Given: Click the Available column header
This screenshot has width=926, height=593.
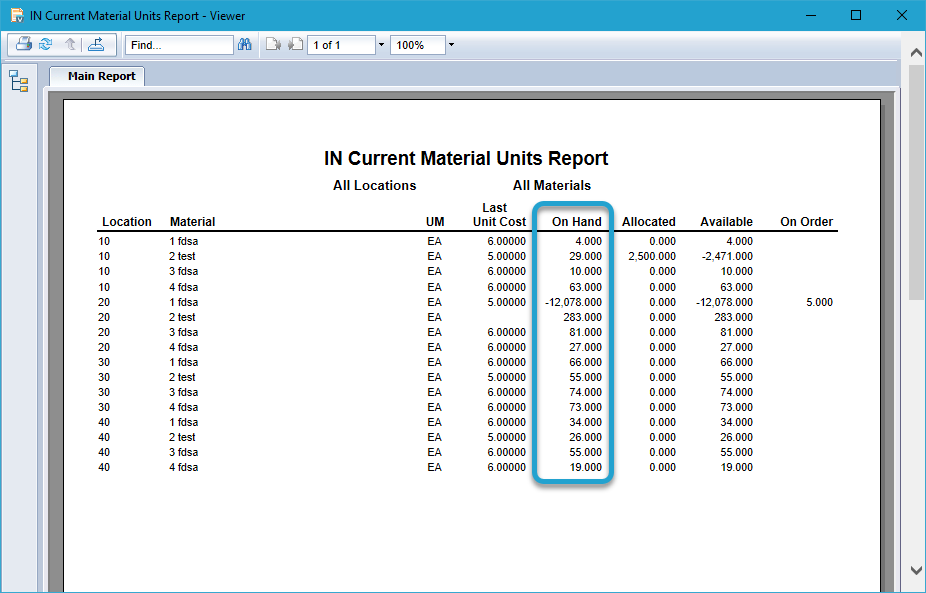Looking at the screenshot, I should [x=726, y=222].
